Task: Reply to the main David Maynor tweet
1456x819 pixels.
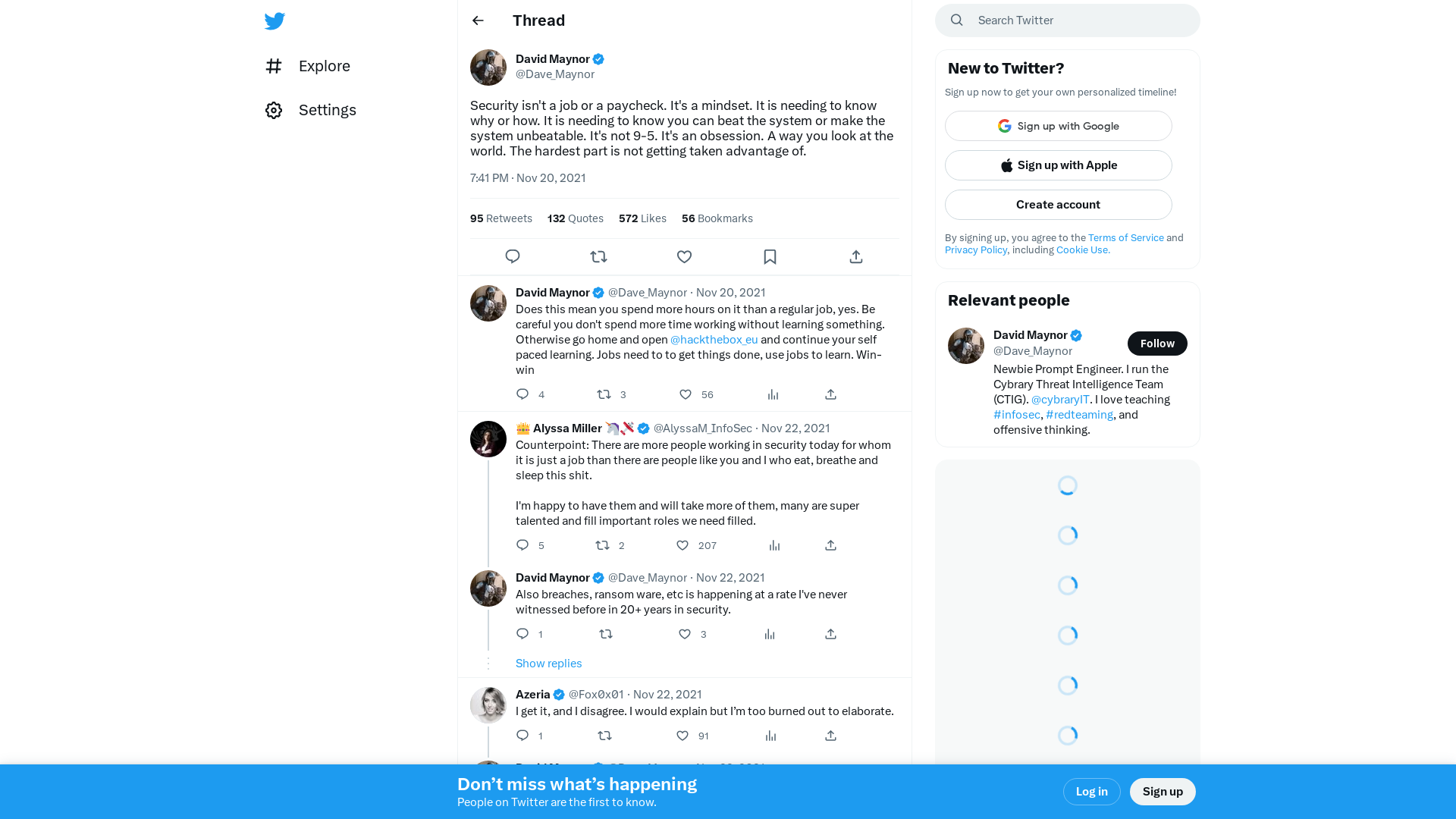Action: [513, 256]
